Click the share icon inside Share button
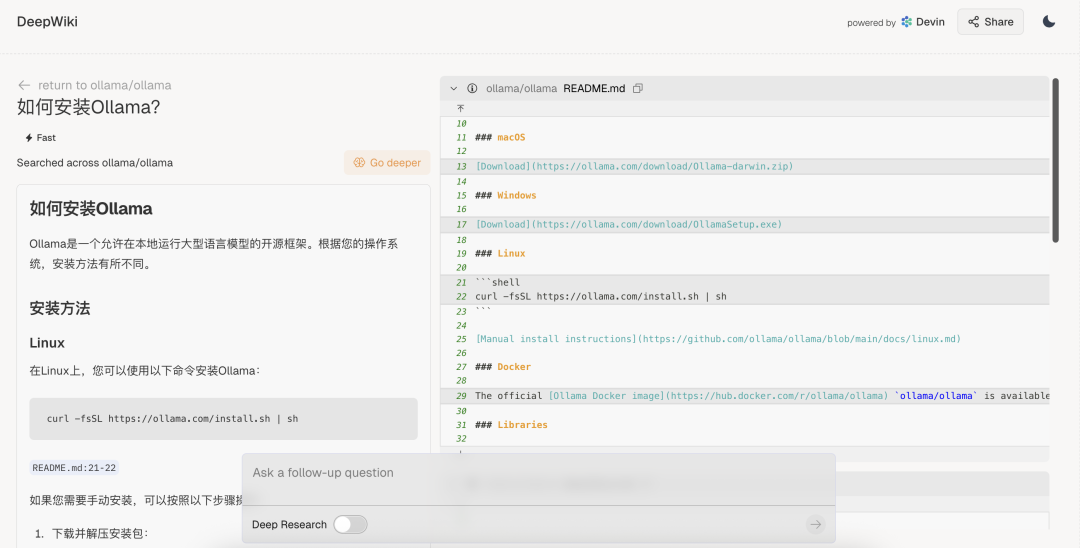 pyautogui.click(x=973, y=22)
